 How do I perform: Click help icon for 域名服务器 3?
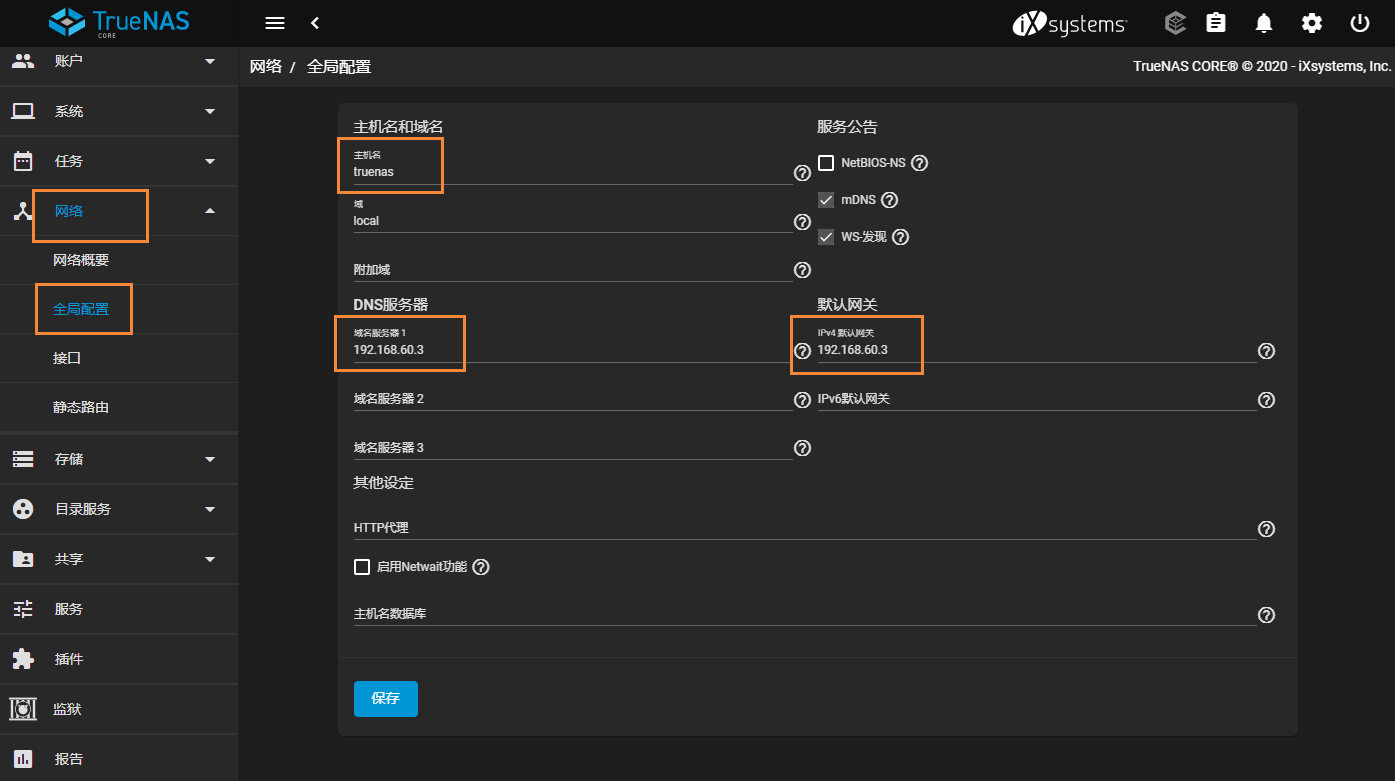tap(802, 448)
